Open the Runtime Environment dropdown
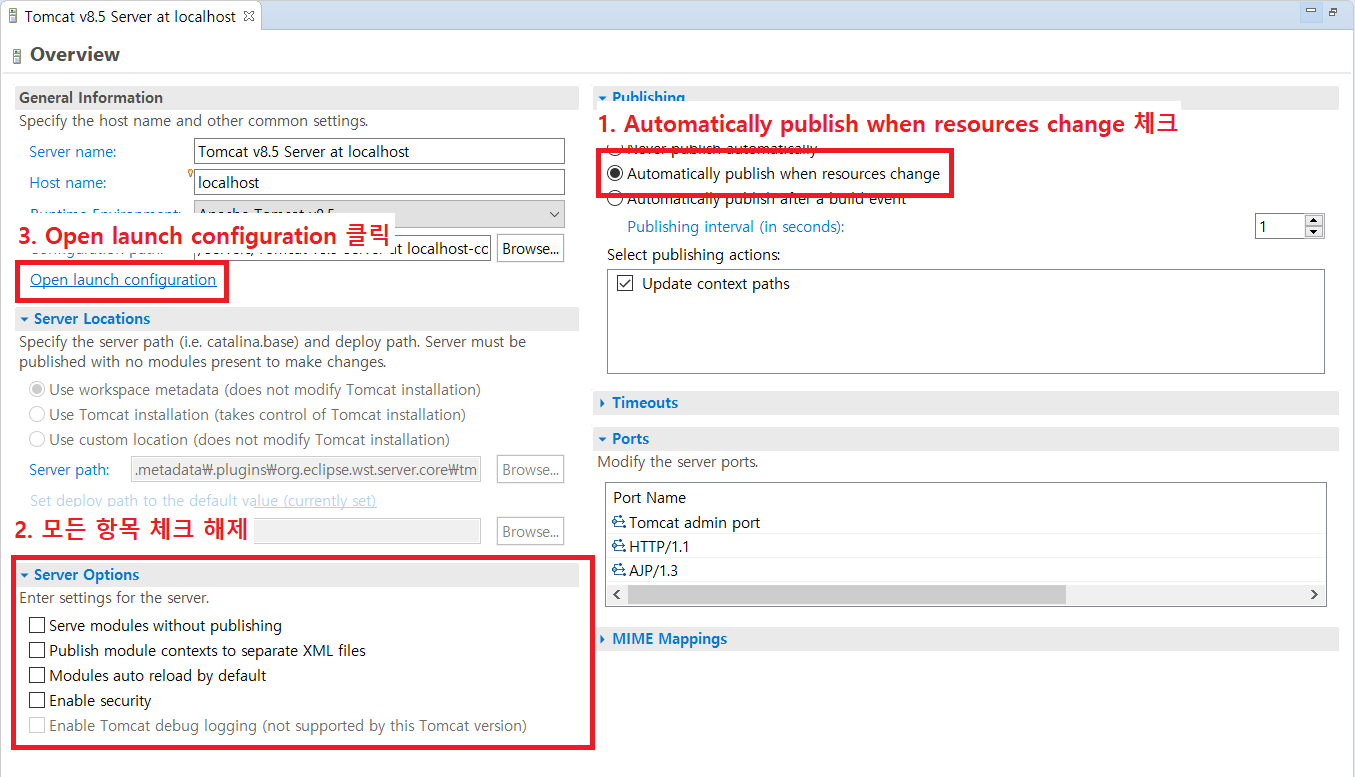The height and width of the screenshot is (777, 1355). click(x=554, y=214)
